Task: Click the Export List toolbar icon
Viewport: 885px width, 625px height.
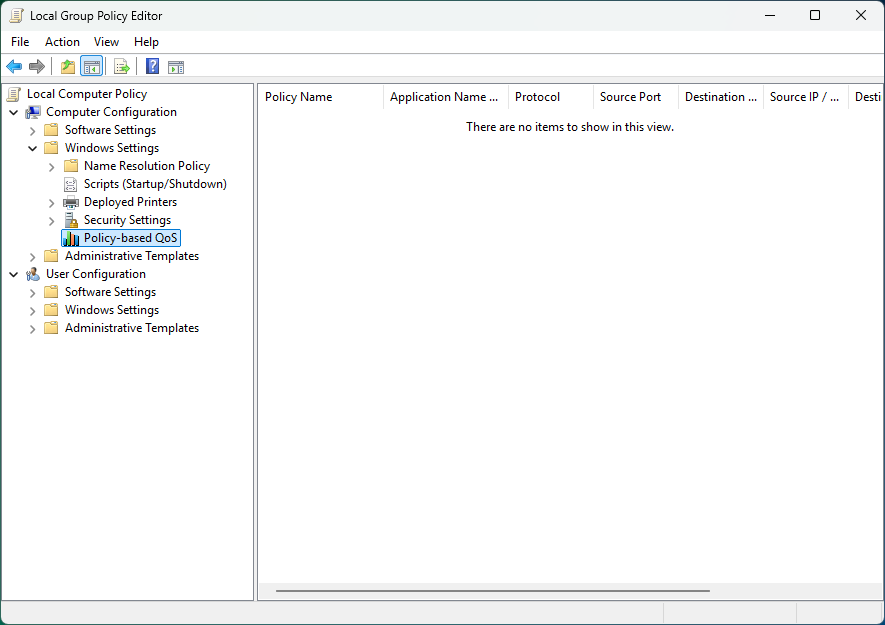Action: coord(122,67)
